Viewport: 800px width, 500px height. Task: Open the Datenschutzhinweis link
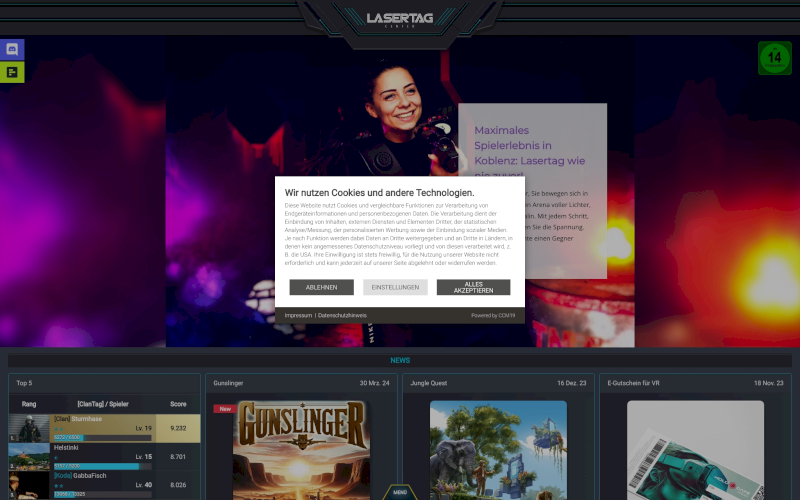pos(342,315)
